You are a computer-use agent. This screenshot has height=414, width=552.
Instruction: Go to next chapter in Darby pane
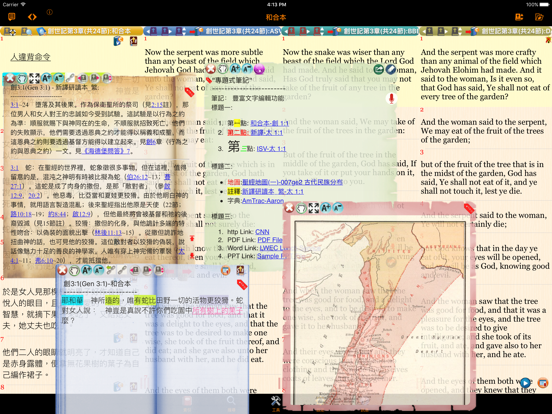click(443, 31)
